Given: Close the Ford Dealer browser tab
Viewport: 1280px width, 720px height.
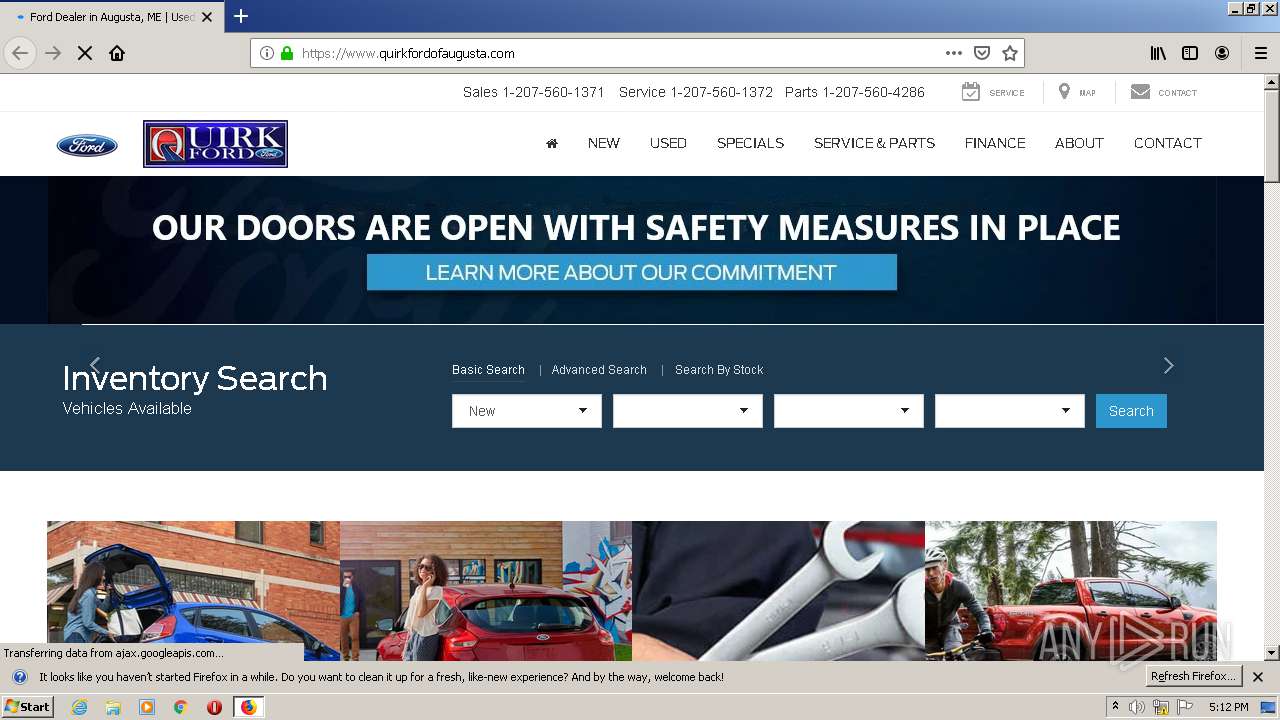Looking at the screenshot, I should pos(207,17).
